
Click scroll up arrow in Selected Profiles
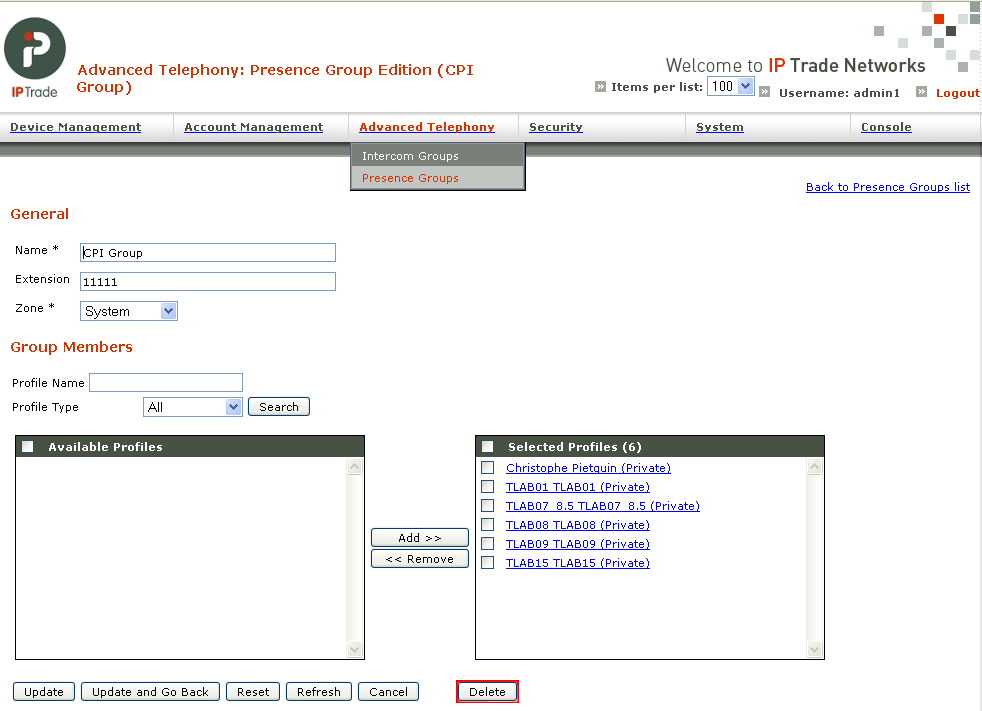point(814,467)
